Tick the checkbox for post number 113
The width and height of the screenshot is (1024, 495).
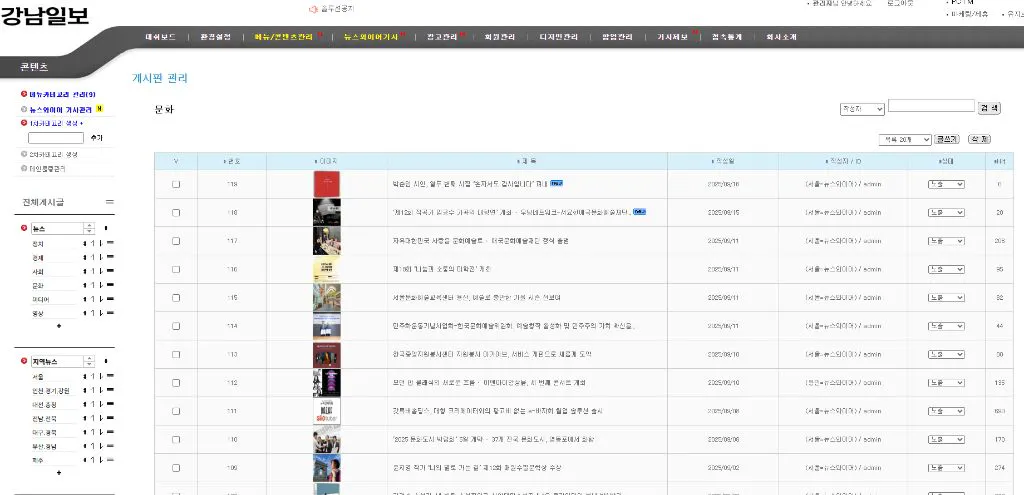tap(176, 355)
